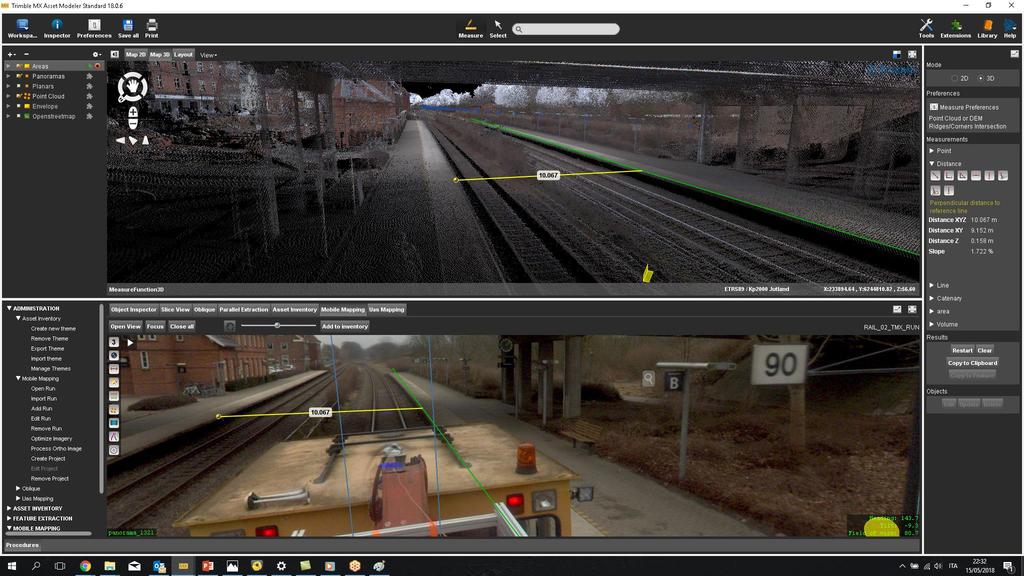Click the red record toggle on Areas row
Image resolution: width=1024 pixels, height=576 pixels.
tap(97, 66)
